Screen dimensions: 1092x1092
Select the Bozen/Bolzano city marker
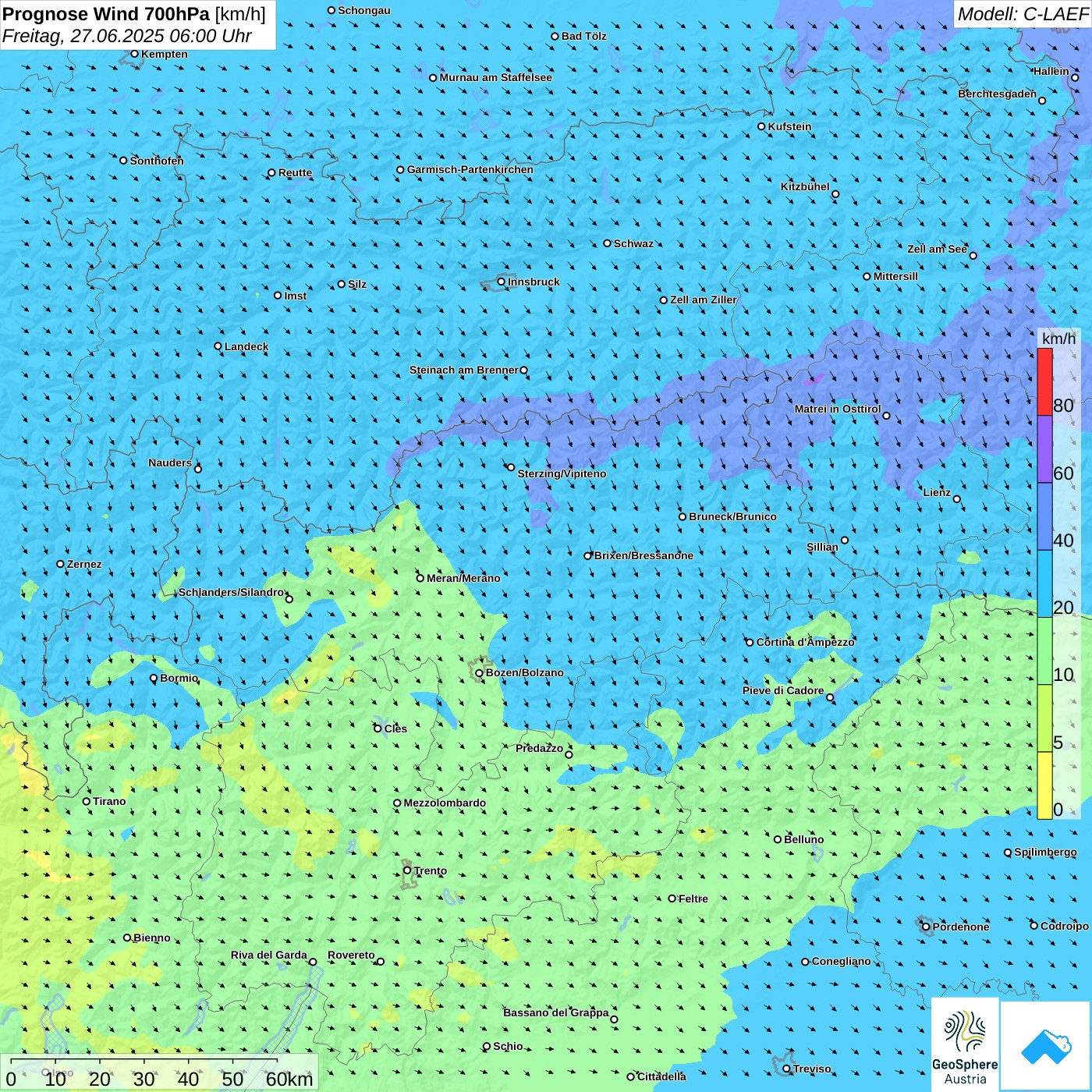click(479, 673)
